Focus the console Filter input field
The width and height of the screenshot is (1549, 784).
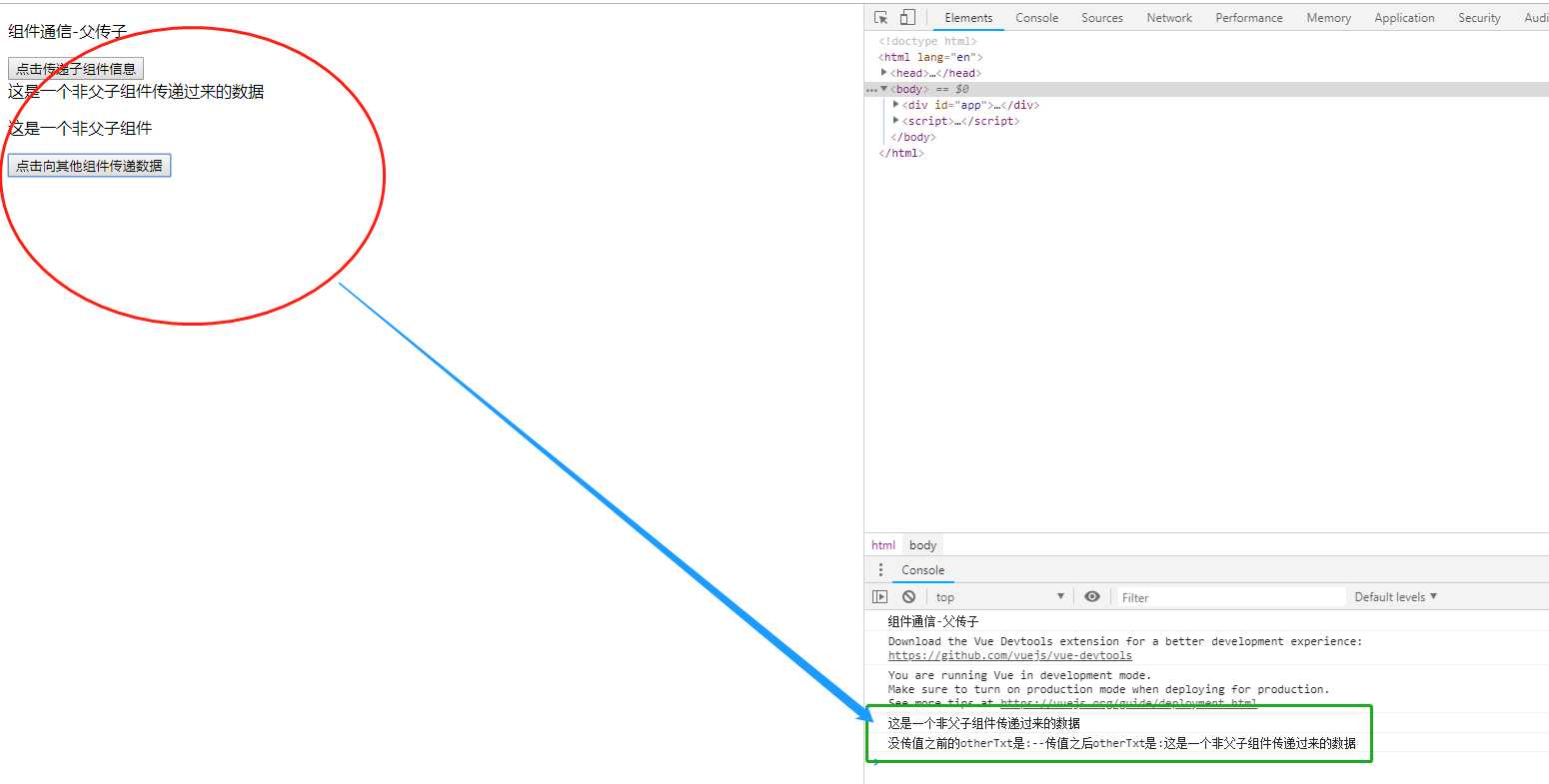[1231, 597]
